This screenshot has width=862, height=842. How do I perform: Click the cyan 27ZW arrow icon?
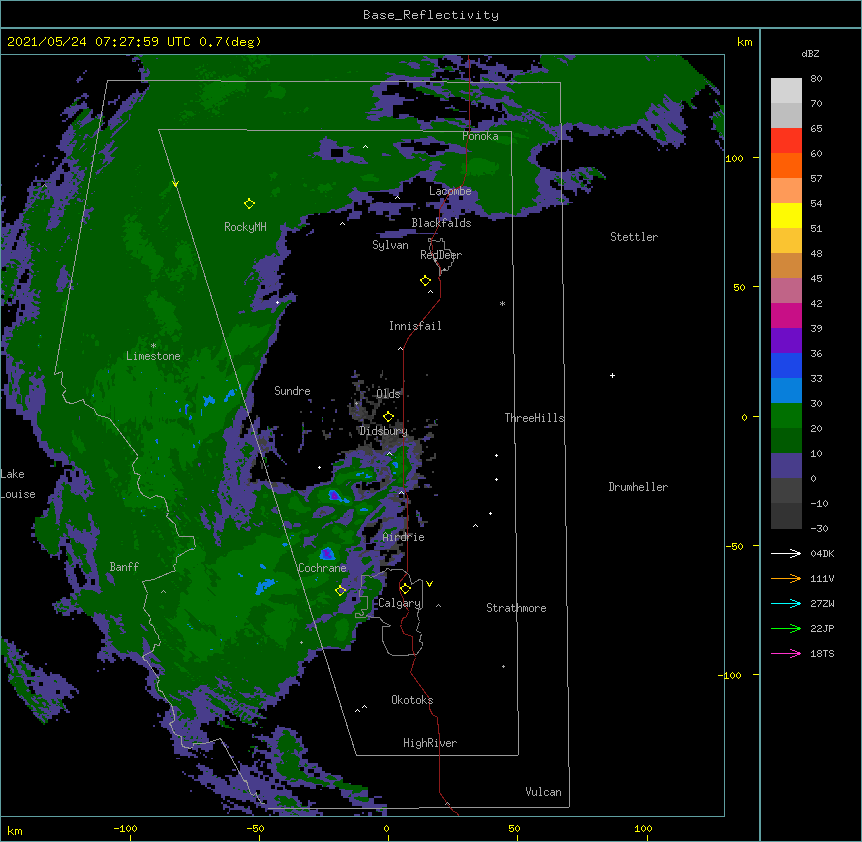point(786,603)
